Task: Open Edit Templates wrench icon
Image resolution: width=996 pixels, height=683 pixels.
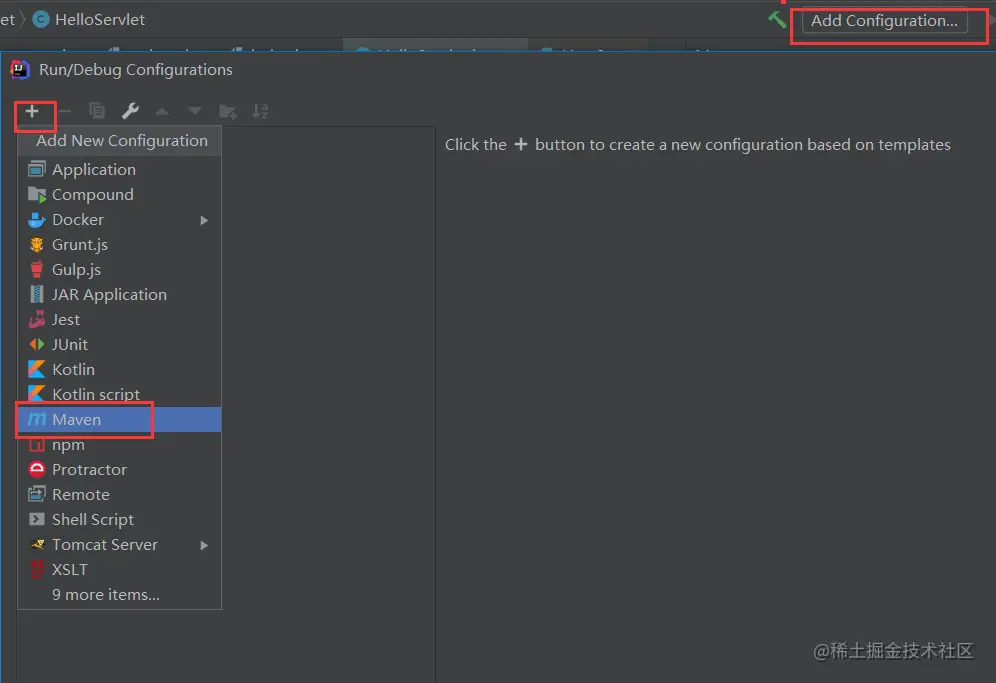Action: pos(130,111)
